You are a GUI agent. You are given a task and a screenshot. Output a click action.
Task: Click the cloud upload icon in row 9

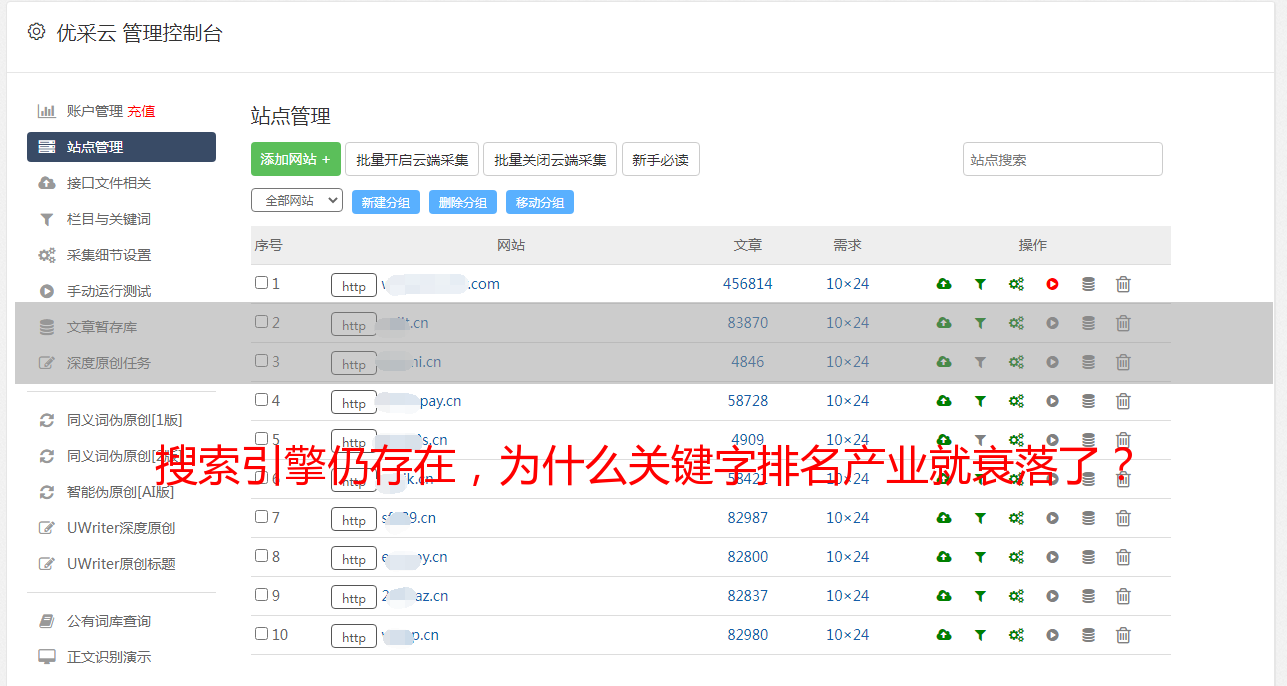point(944,596)
